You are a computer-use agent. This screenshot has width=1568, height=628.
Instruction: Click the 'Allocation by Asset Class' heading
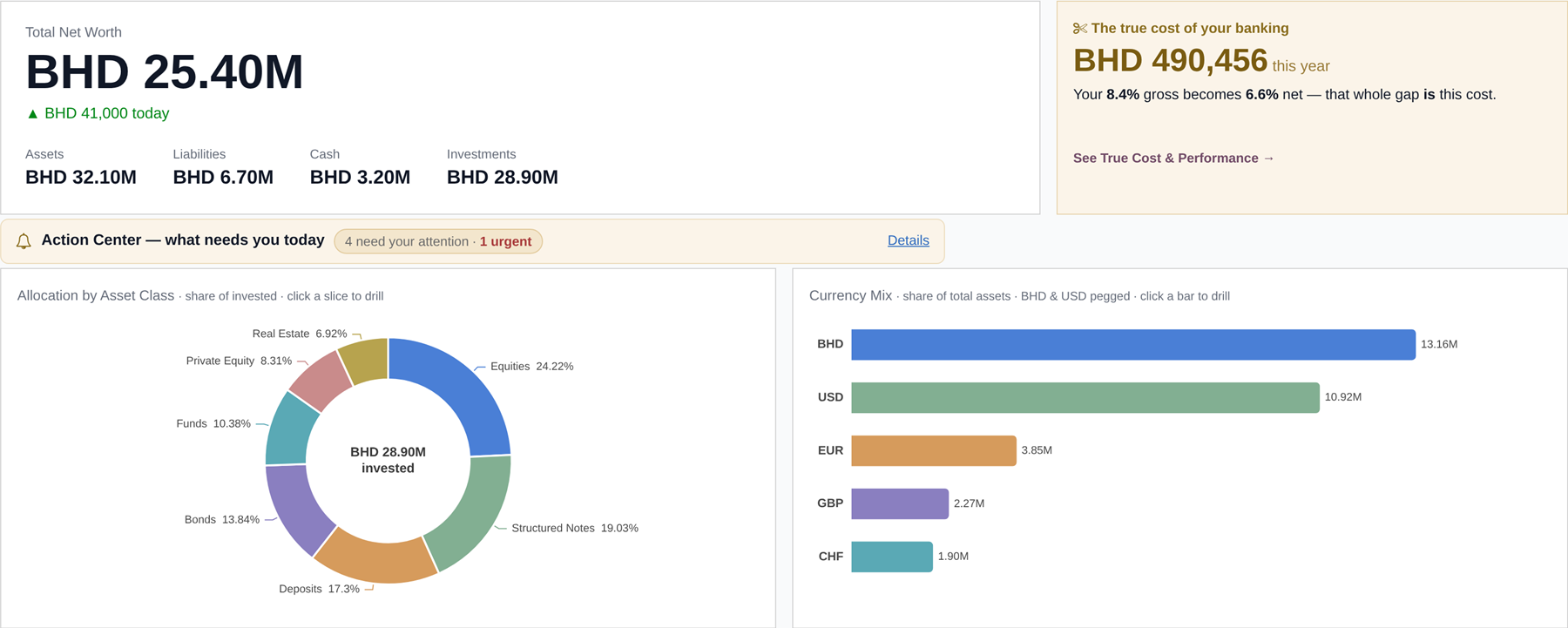click(96, 296)
